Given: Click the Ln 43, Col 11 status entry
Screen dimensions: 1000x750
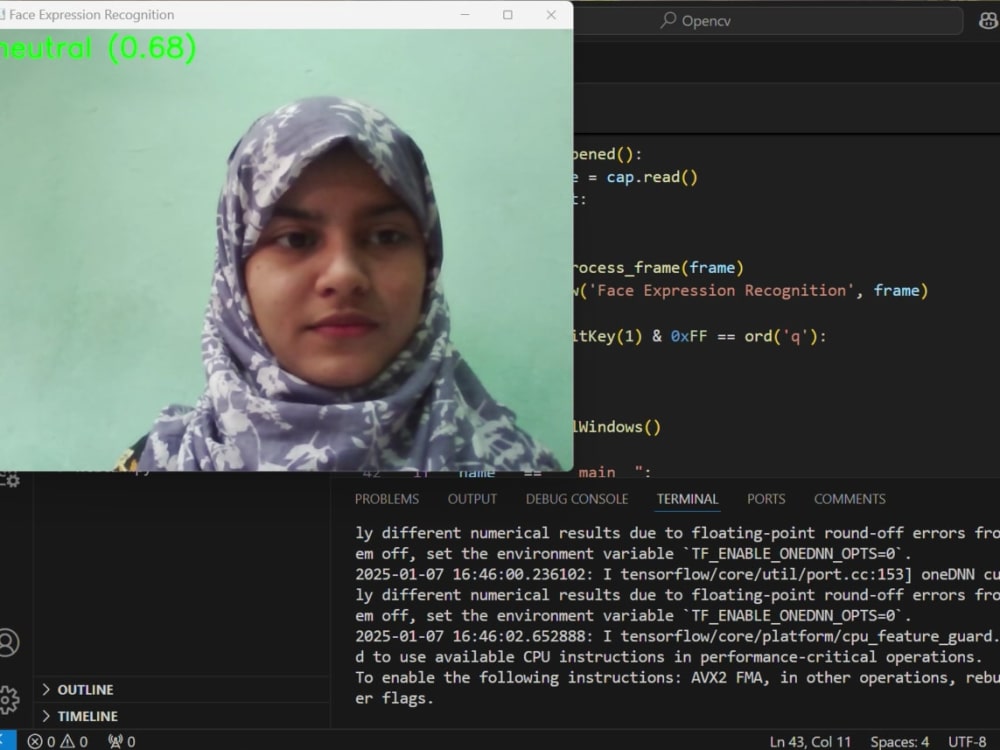Looking at the screenshot, I should coord(810,742).
